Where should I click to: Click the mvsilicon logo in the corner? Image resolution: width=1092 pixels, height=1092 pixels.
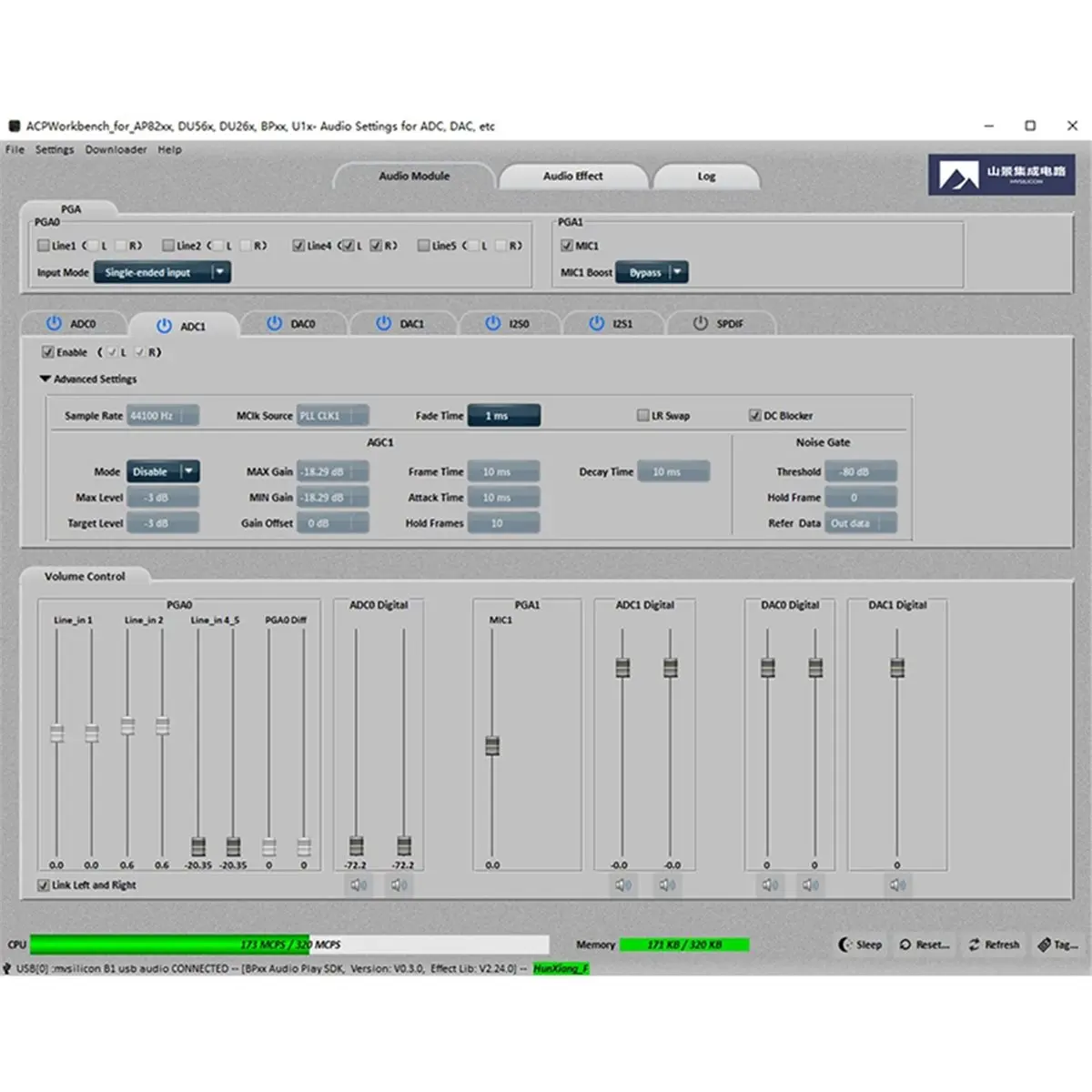pyautogui.click(x=1001, y=174)
